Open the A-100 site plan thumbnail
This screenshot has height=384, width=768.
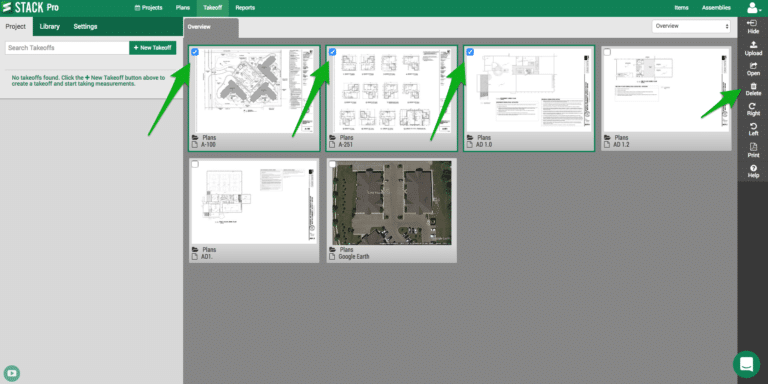point(254,90)
